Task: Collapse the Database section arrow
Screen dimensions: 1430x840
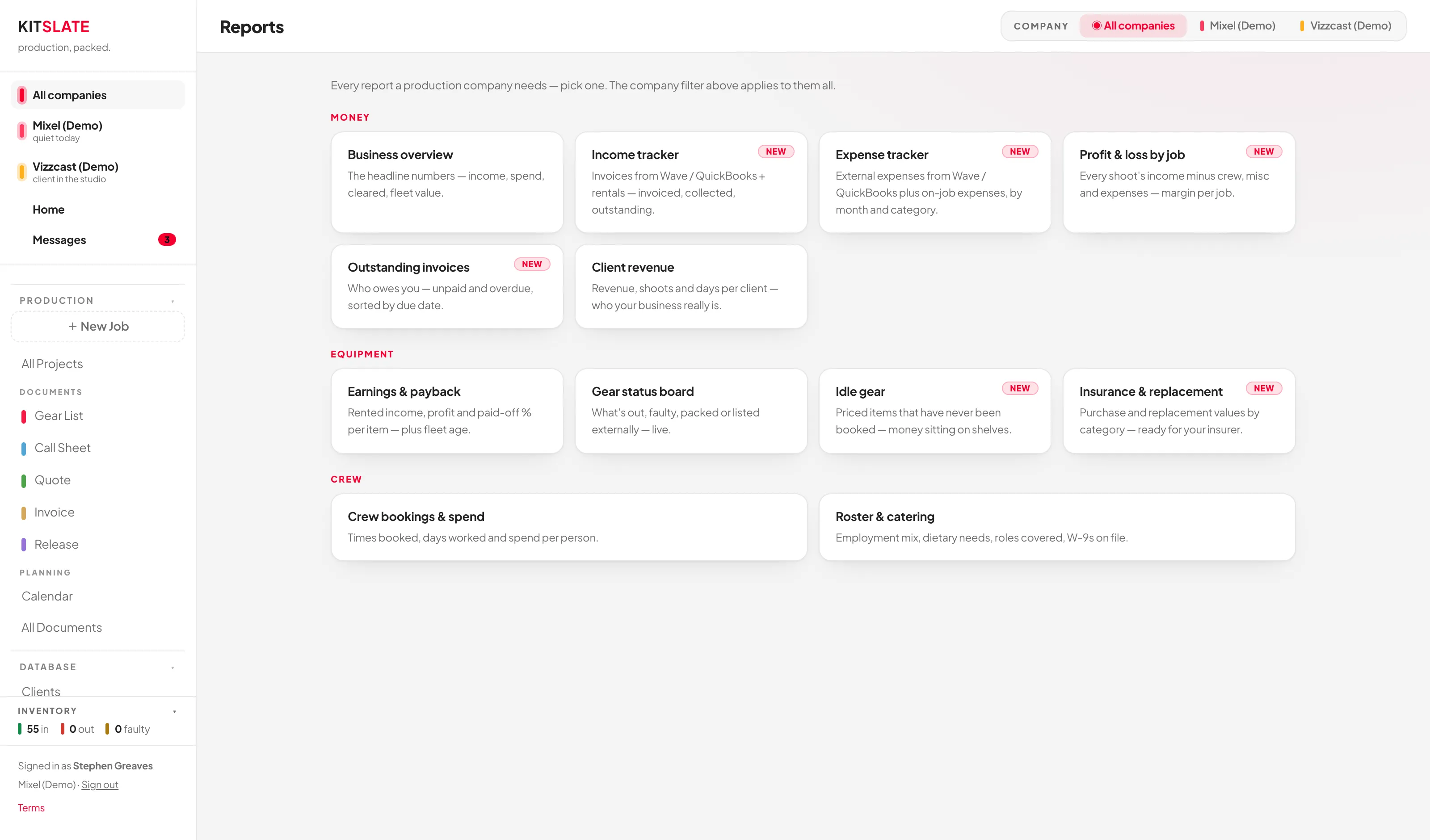Action: [x=172, y=668]
